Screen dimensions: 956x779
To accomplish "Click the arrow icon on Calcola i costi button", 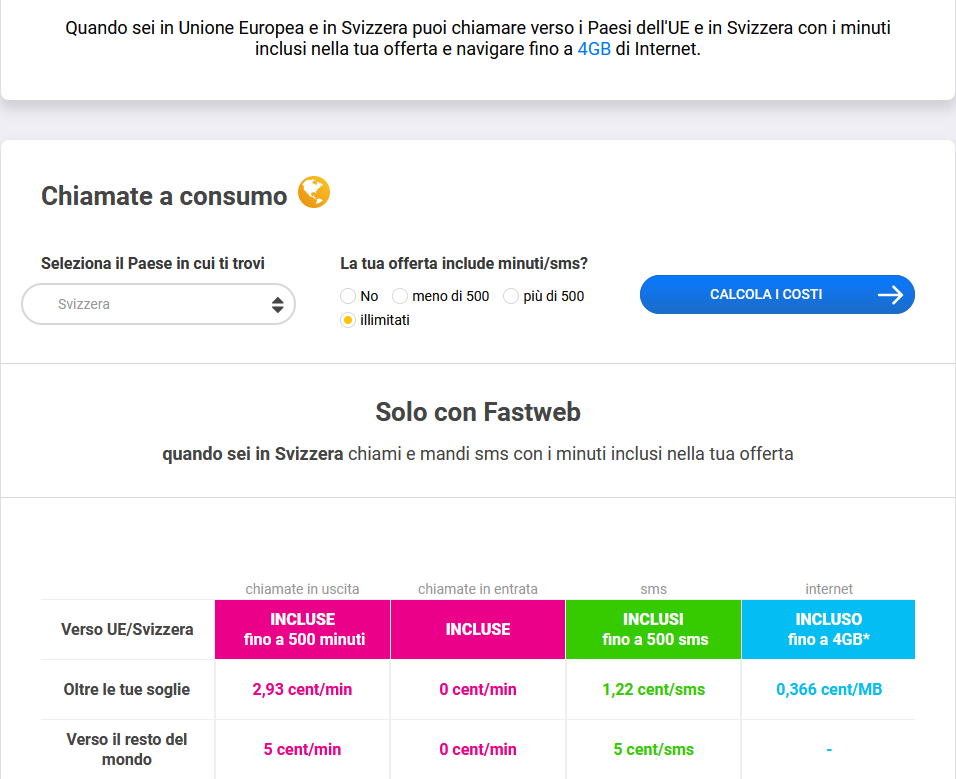I will pyautogui.click(x=891, y=295).
